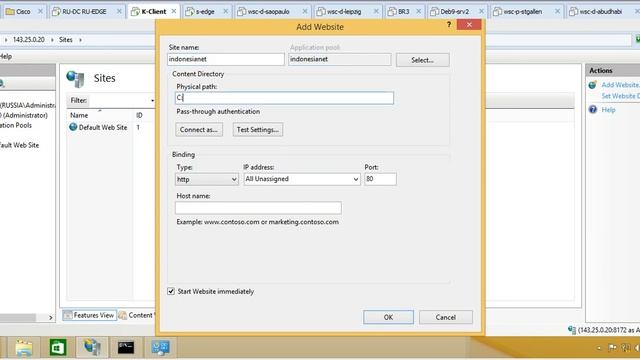Open the remote desktop taskbar icon

tap(160, 348)
